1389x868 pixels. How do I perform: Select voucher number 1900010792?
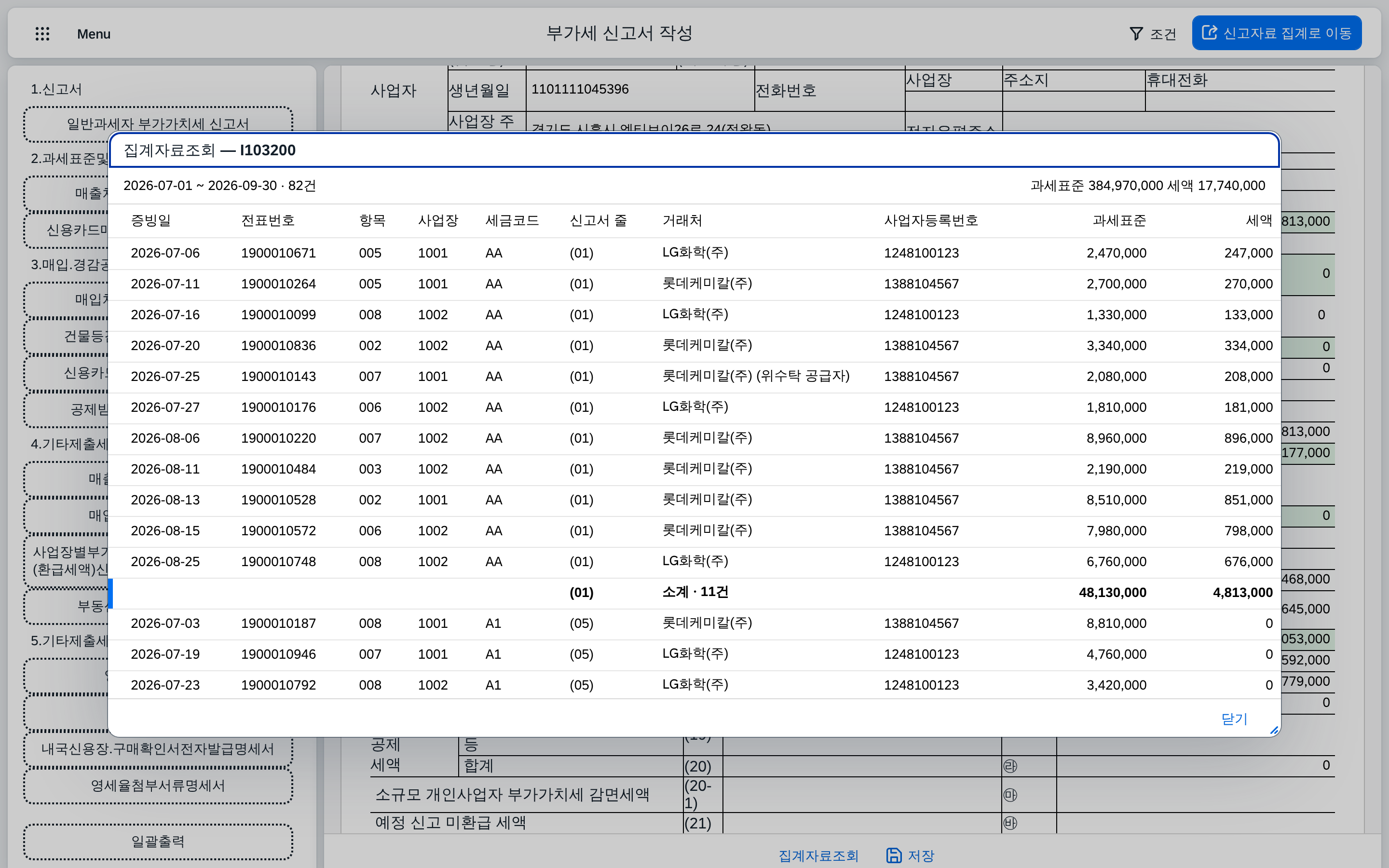click(278, 685)
